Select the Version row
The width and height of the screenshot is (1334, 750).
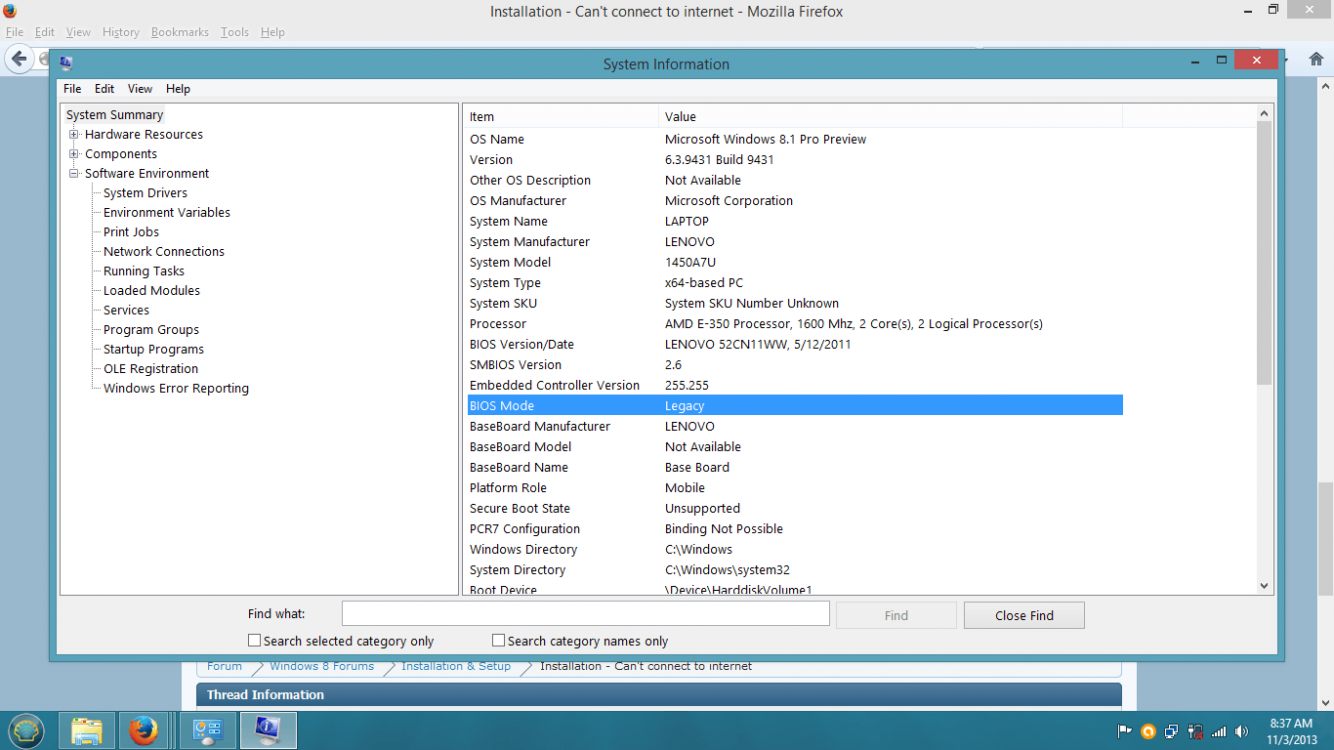point(795,159)
